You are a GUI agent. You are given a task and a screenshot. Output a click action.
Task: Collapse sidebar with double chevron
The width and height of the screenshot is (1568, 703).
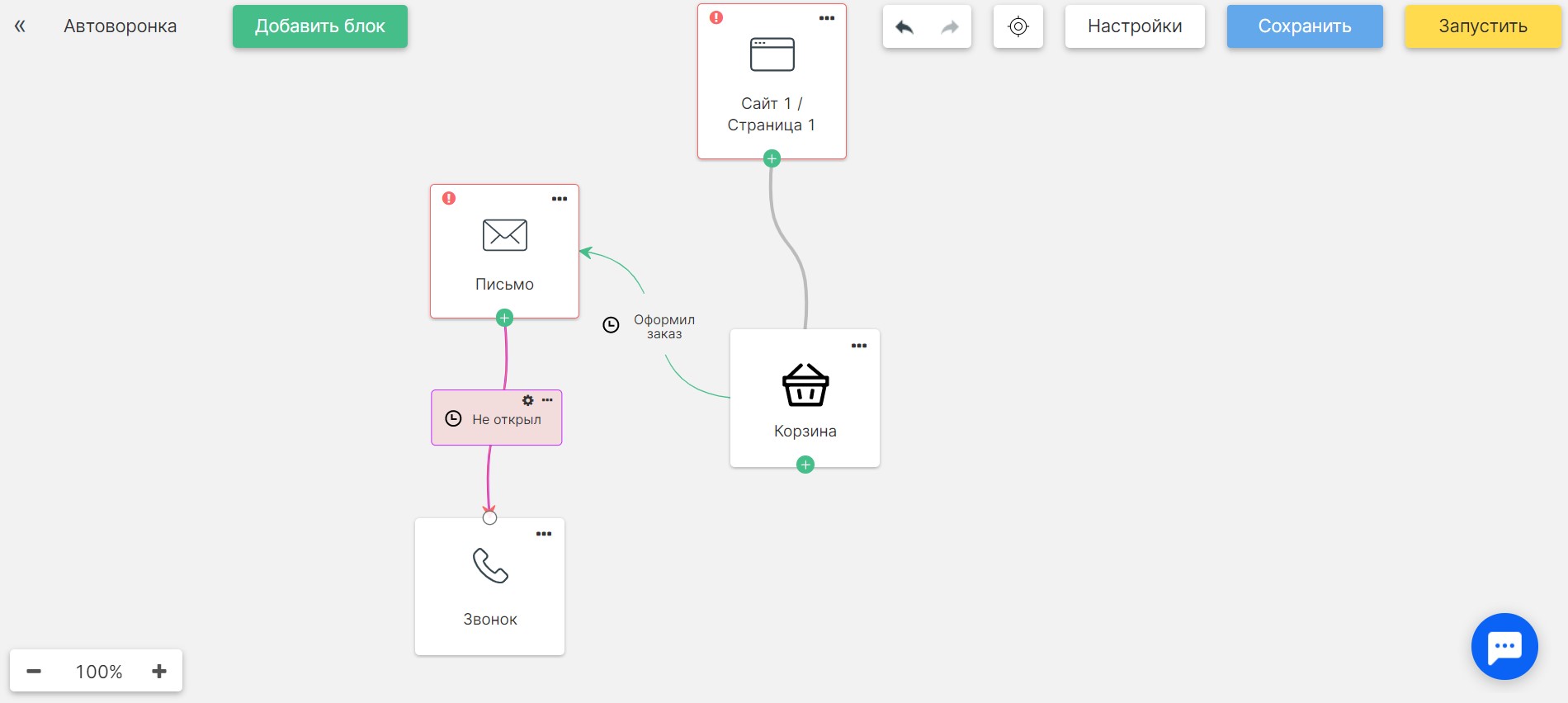[x=20, y=26]
